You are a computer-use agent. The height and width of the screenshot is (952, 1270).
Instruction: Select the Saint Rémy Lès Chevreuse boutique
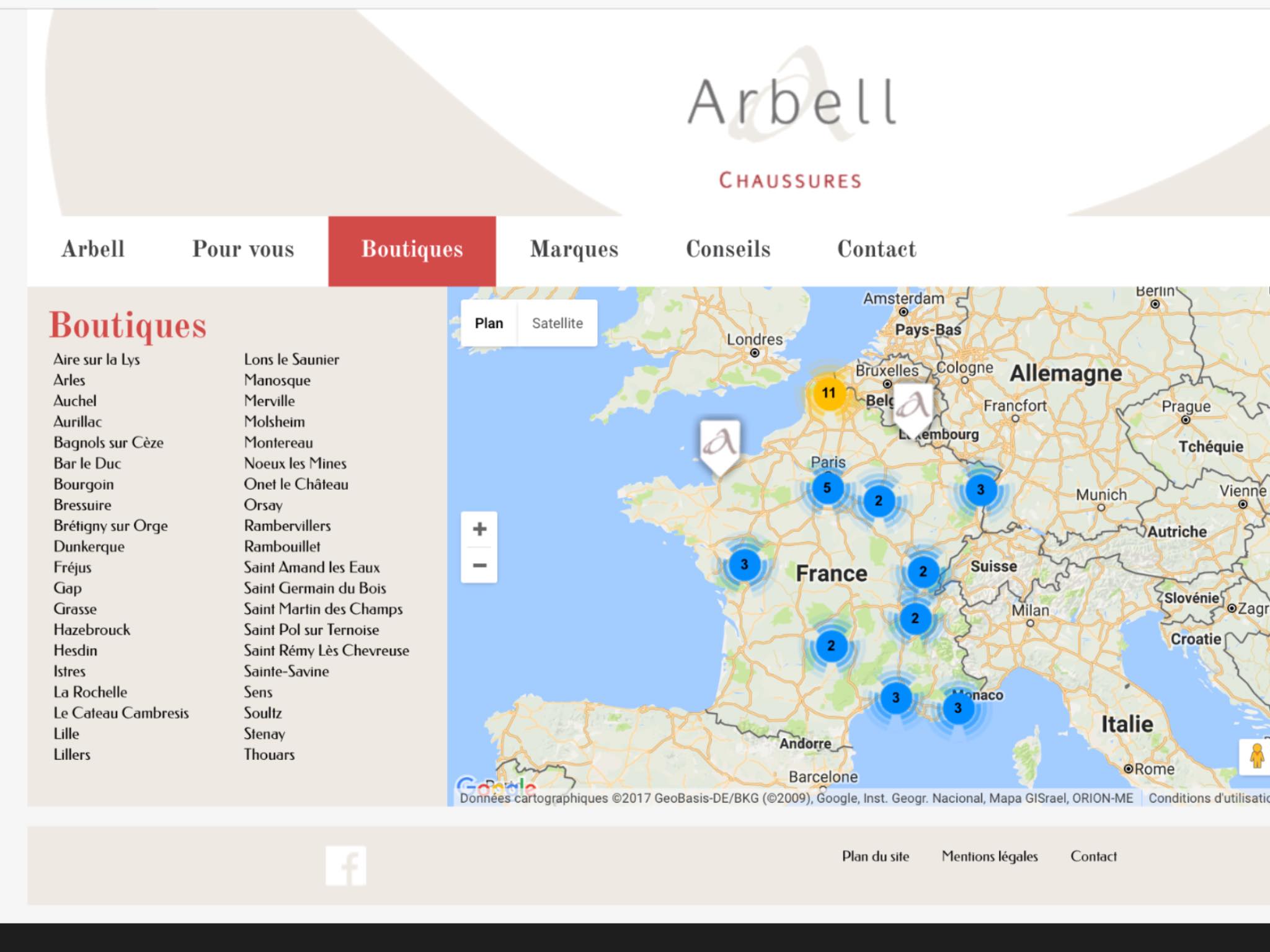coord(326,651)
